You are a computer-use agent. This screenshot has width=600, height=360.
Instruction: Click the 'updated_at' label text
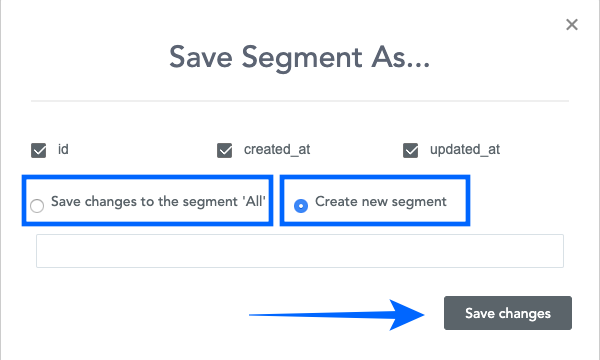point(465,150)
